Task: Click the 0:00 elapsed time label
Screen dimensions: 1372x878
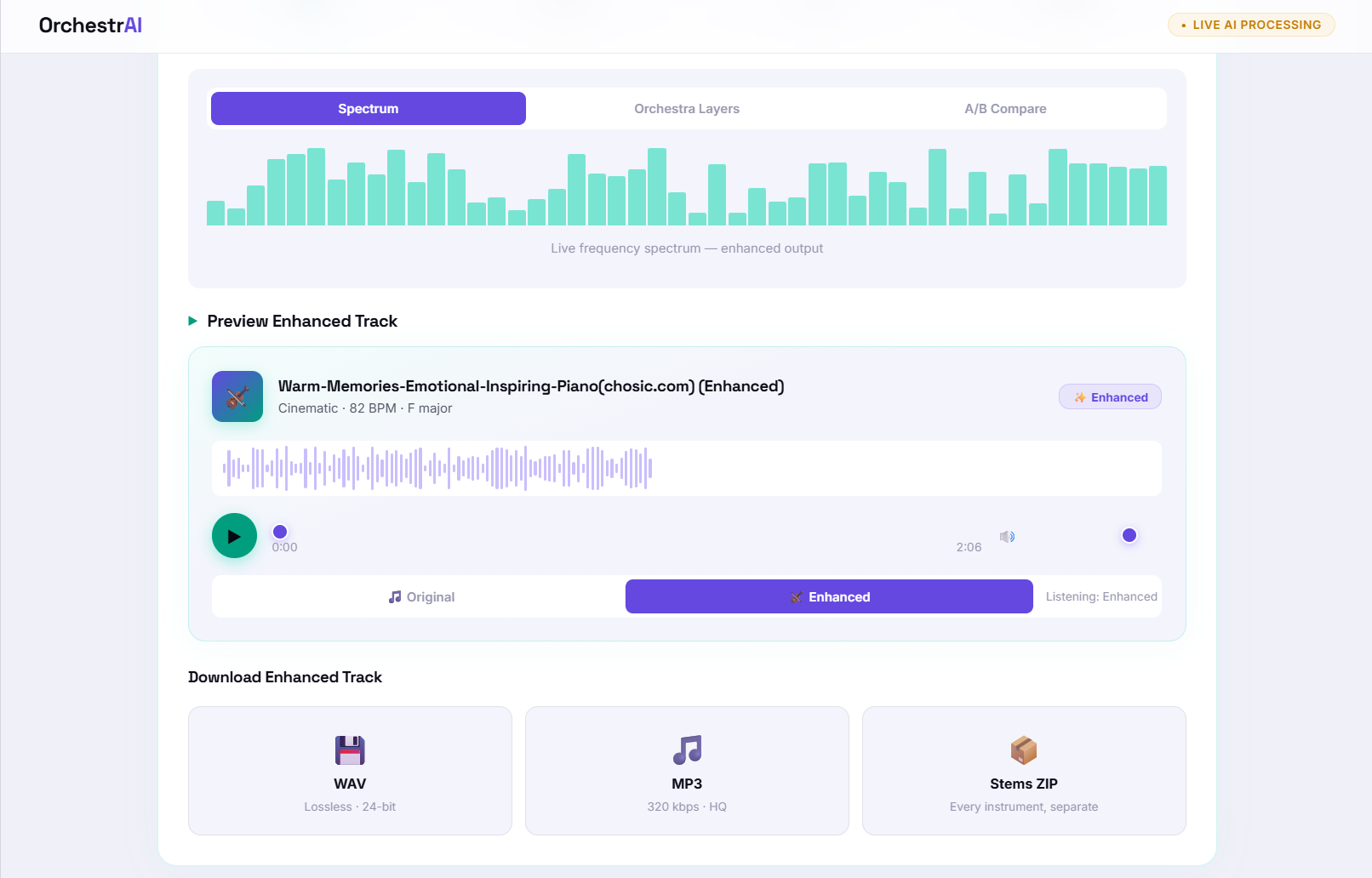Action: click(x=284, y=547)
